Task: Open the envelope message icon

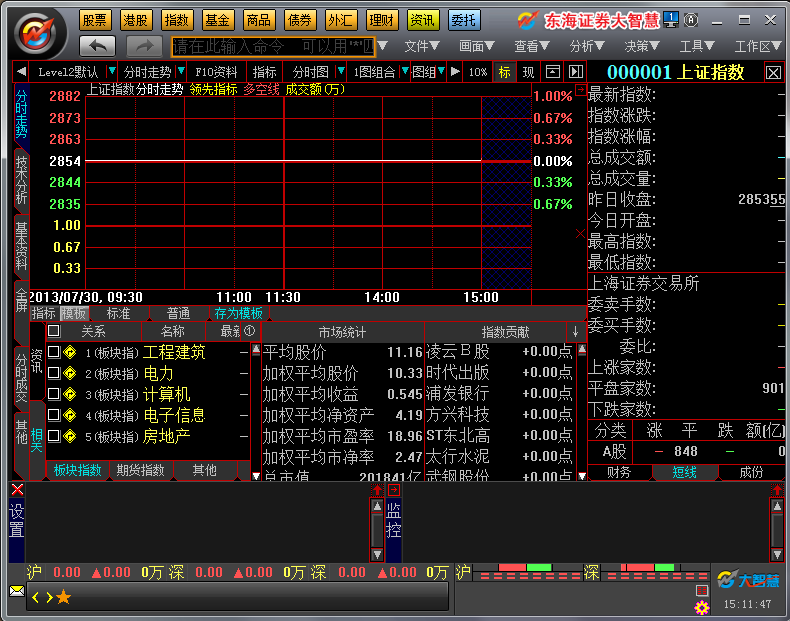Action: 17,591
